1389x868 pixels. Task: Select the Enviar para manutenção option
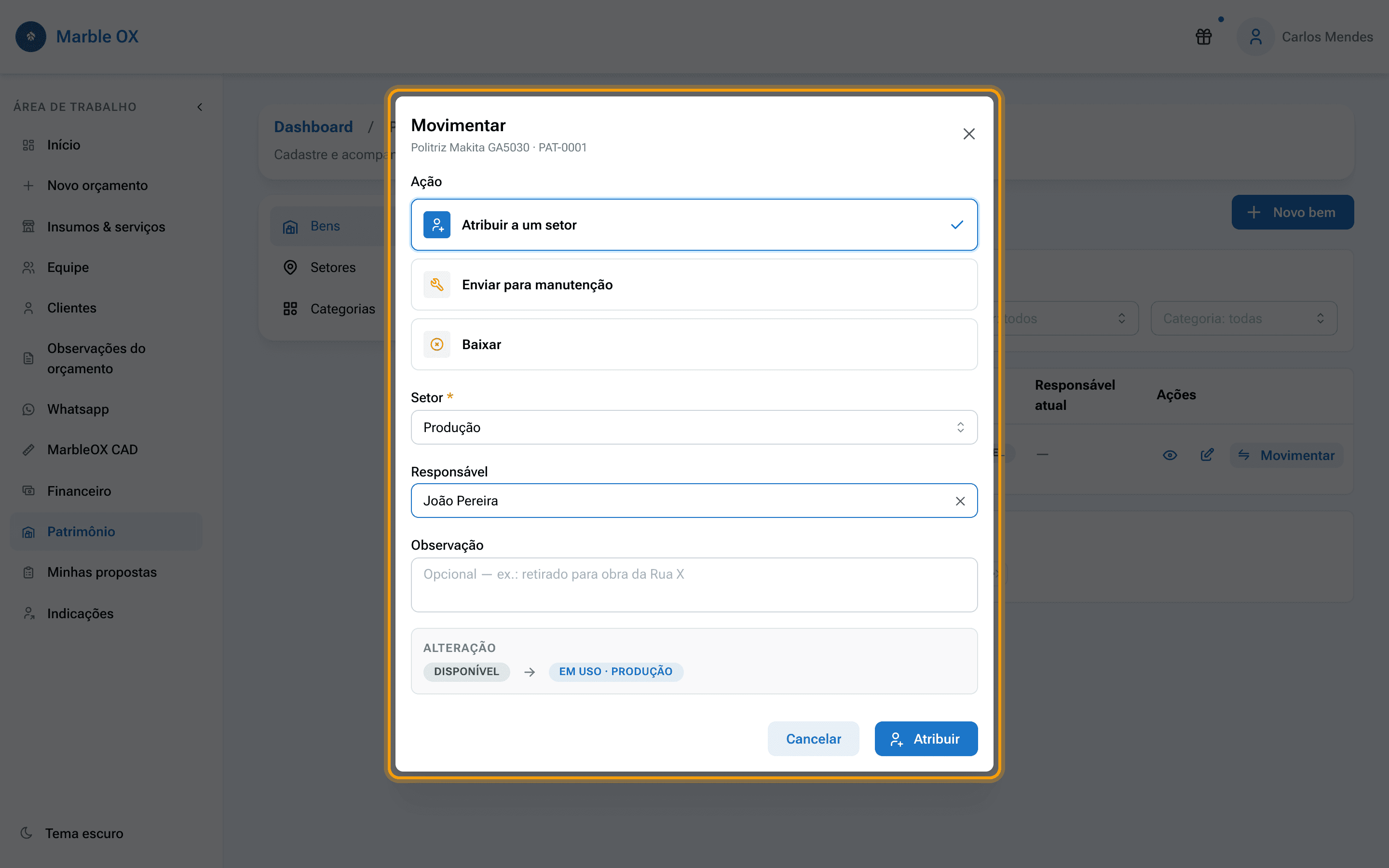pyautogui.click(x=694, y=285)
